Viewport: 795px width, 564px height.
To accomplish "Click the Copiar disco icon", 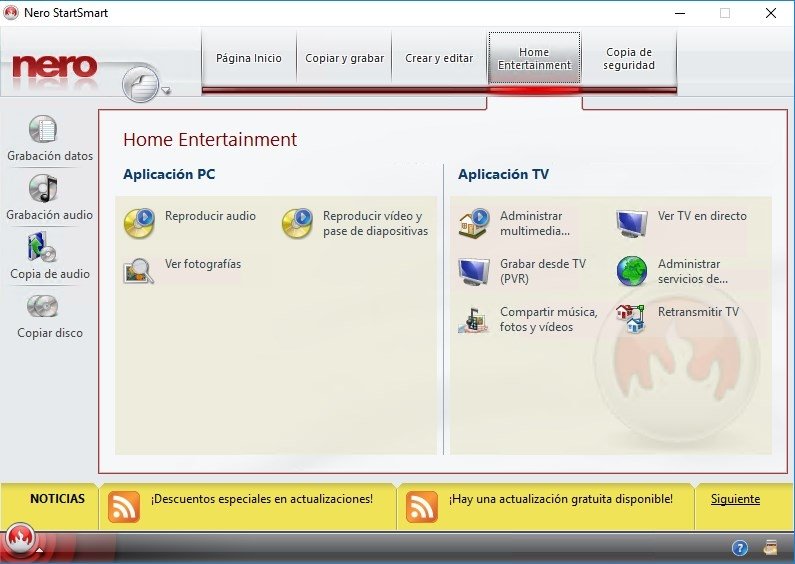I will coord(43,306).
